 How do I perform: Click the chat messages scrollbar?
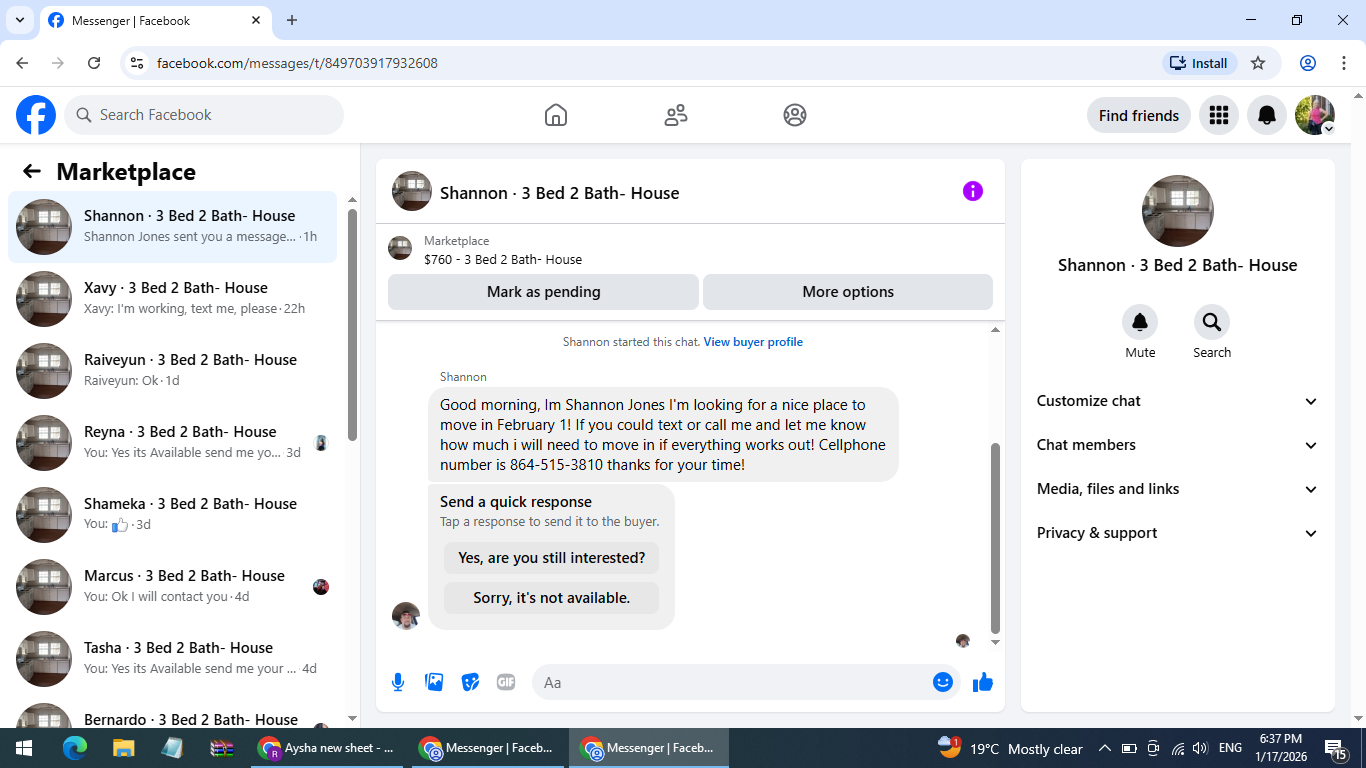[995, 538]
